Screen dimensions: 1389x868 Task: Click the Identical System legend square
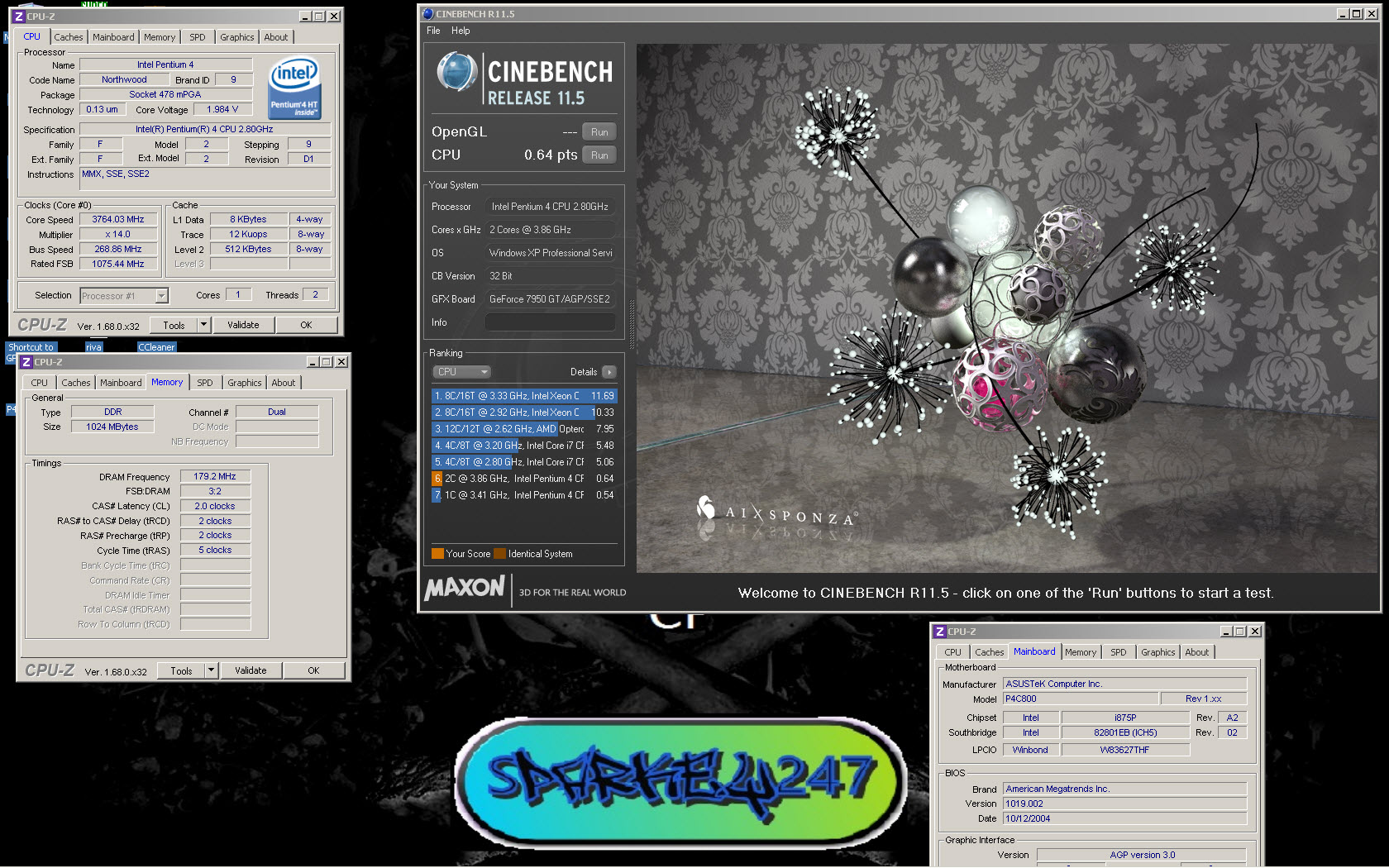(499, 554)
